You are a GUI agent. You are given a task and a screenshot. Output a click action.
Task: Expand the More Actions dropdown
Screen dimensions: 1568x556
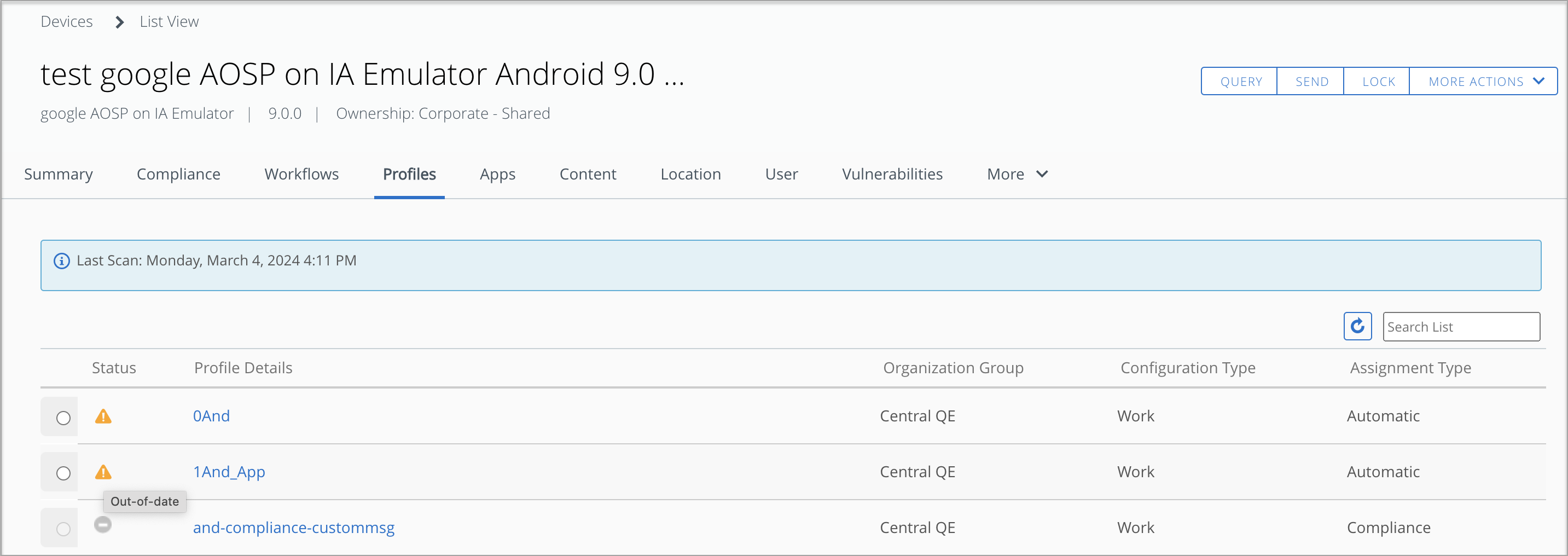1483,82
